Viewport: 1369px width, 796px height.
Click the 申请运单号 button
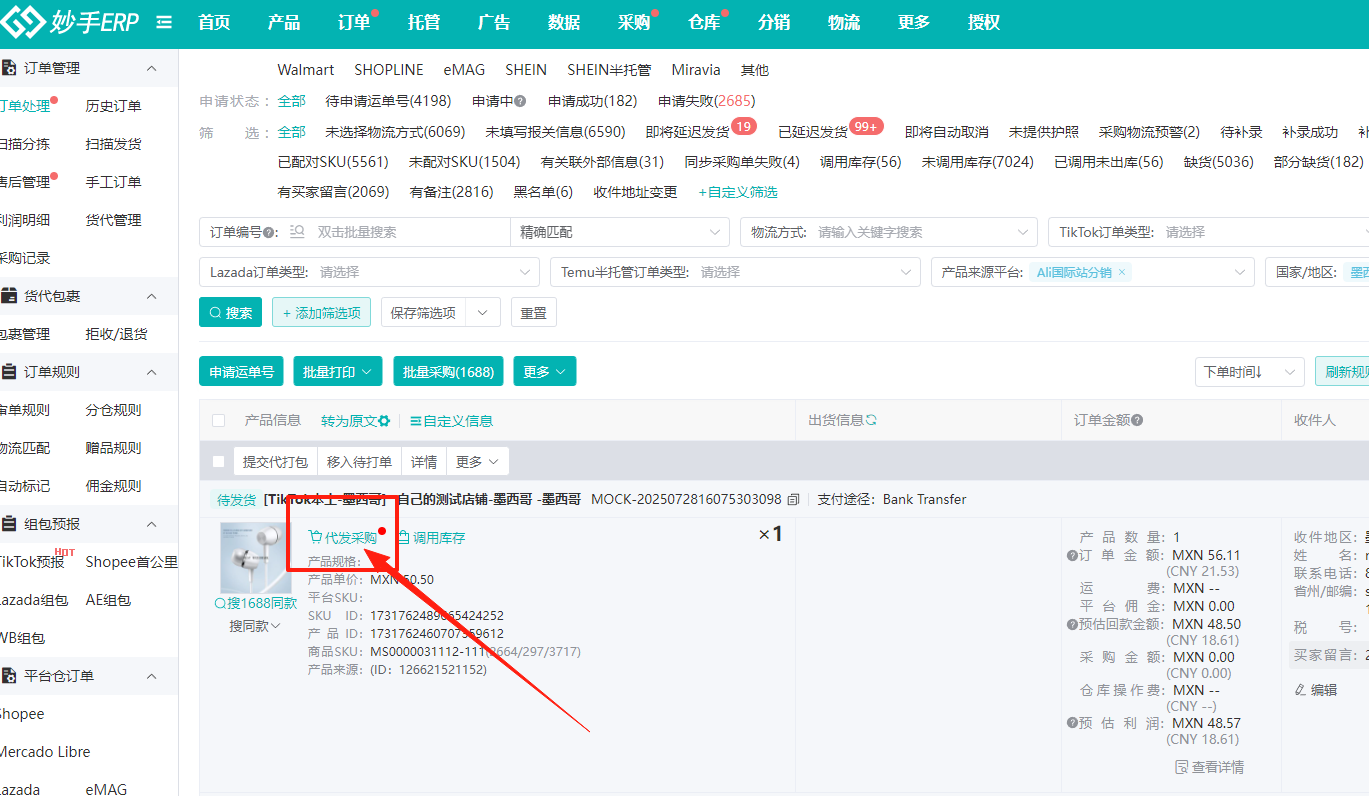pyautogui.click(x=241, y=371)
